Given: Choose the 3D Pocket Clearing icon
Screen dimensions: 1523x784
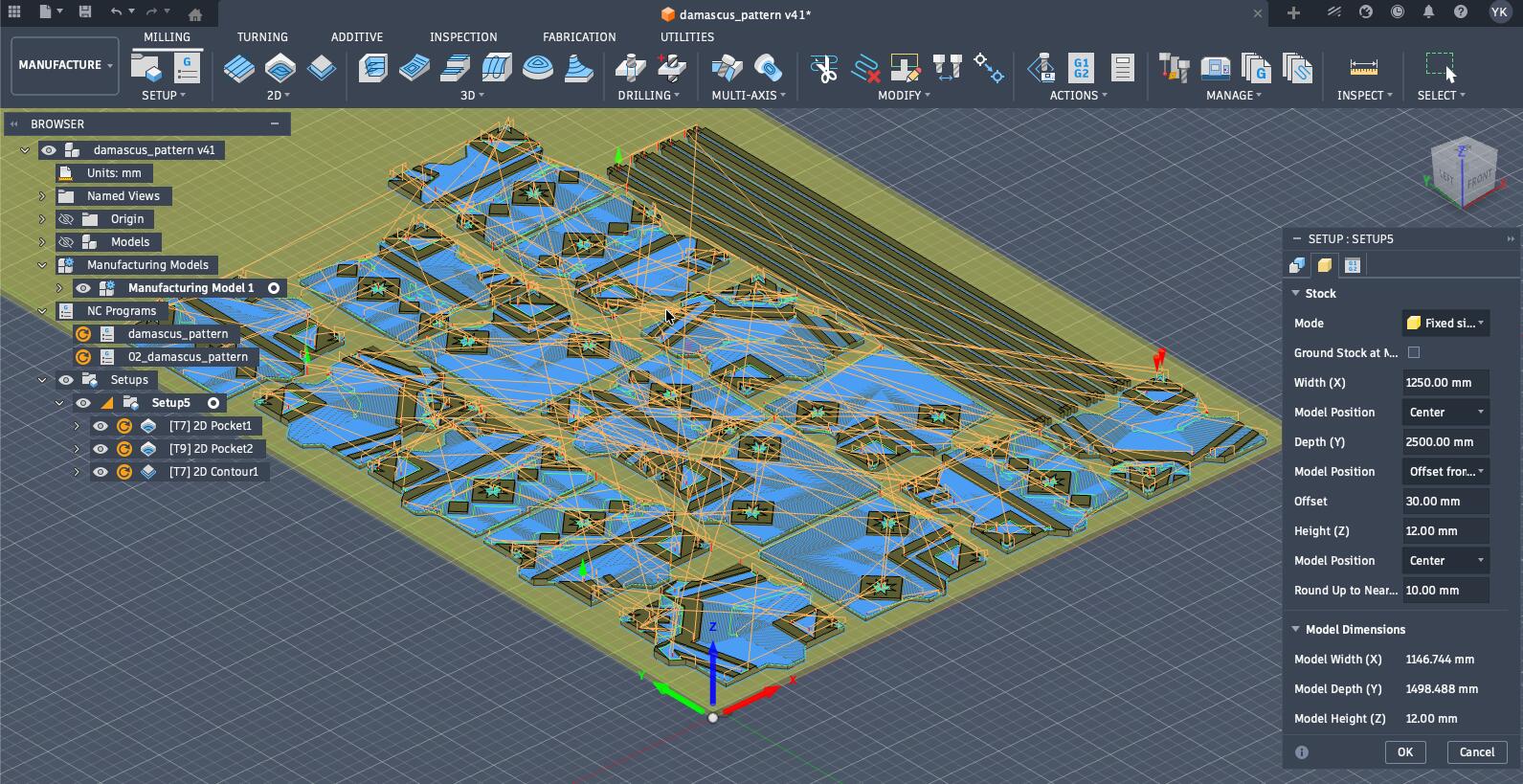Looking at the screenshot, I should [x=414, y=68].
